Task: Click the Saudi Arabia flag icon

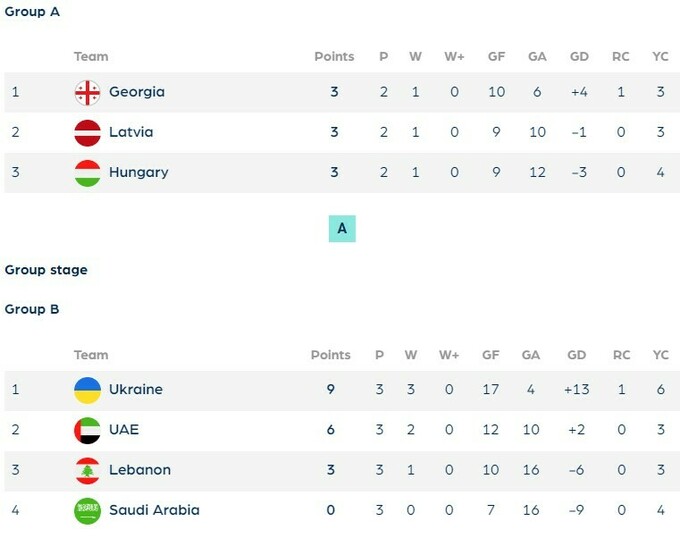Action: (x=87, y=510)
